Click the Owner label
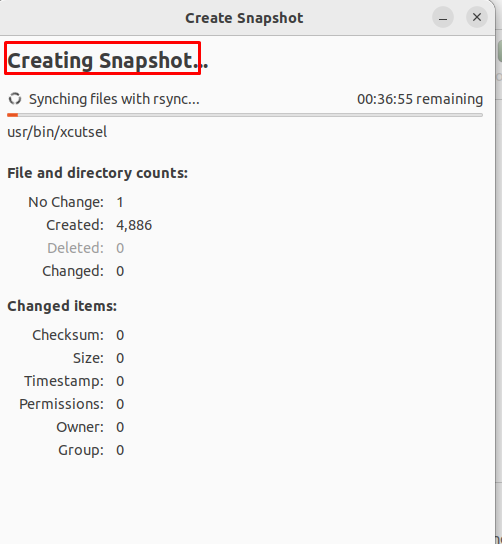 coord(80,427)
